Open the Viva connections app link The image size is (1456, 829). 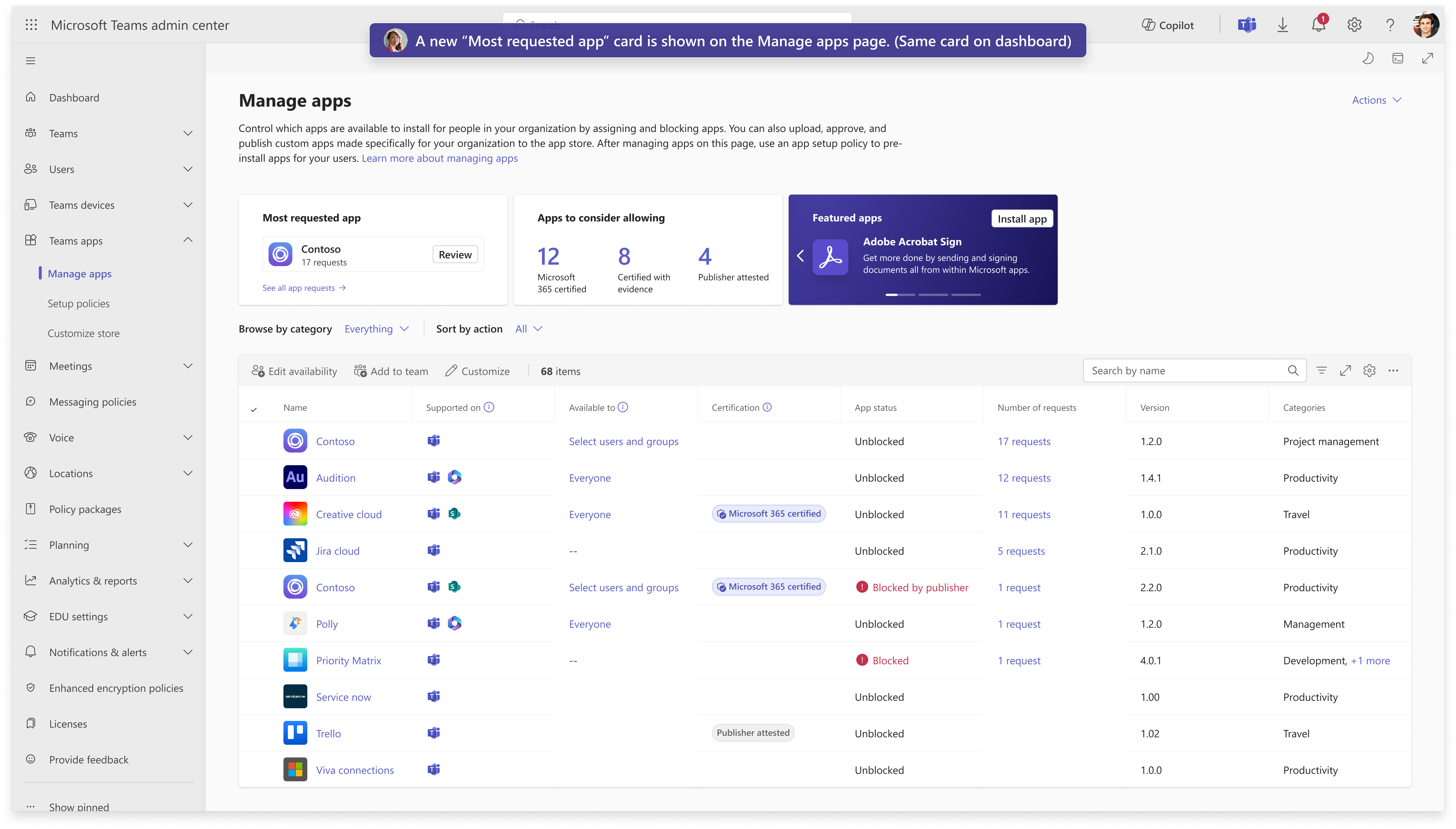[x=355, y=770]
